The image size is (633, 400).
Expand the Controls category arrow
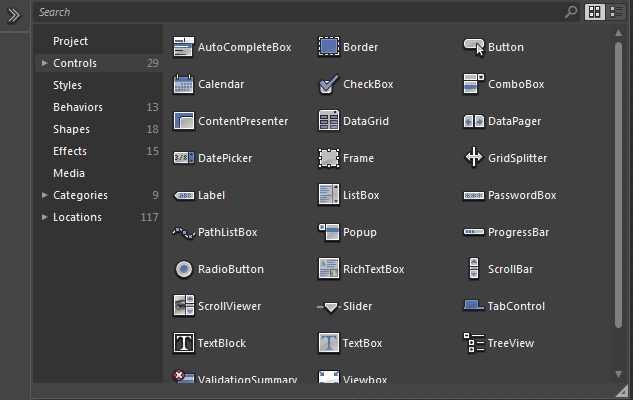[x=44, y=63]
